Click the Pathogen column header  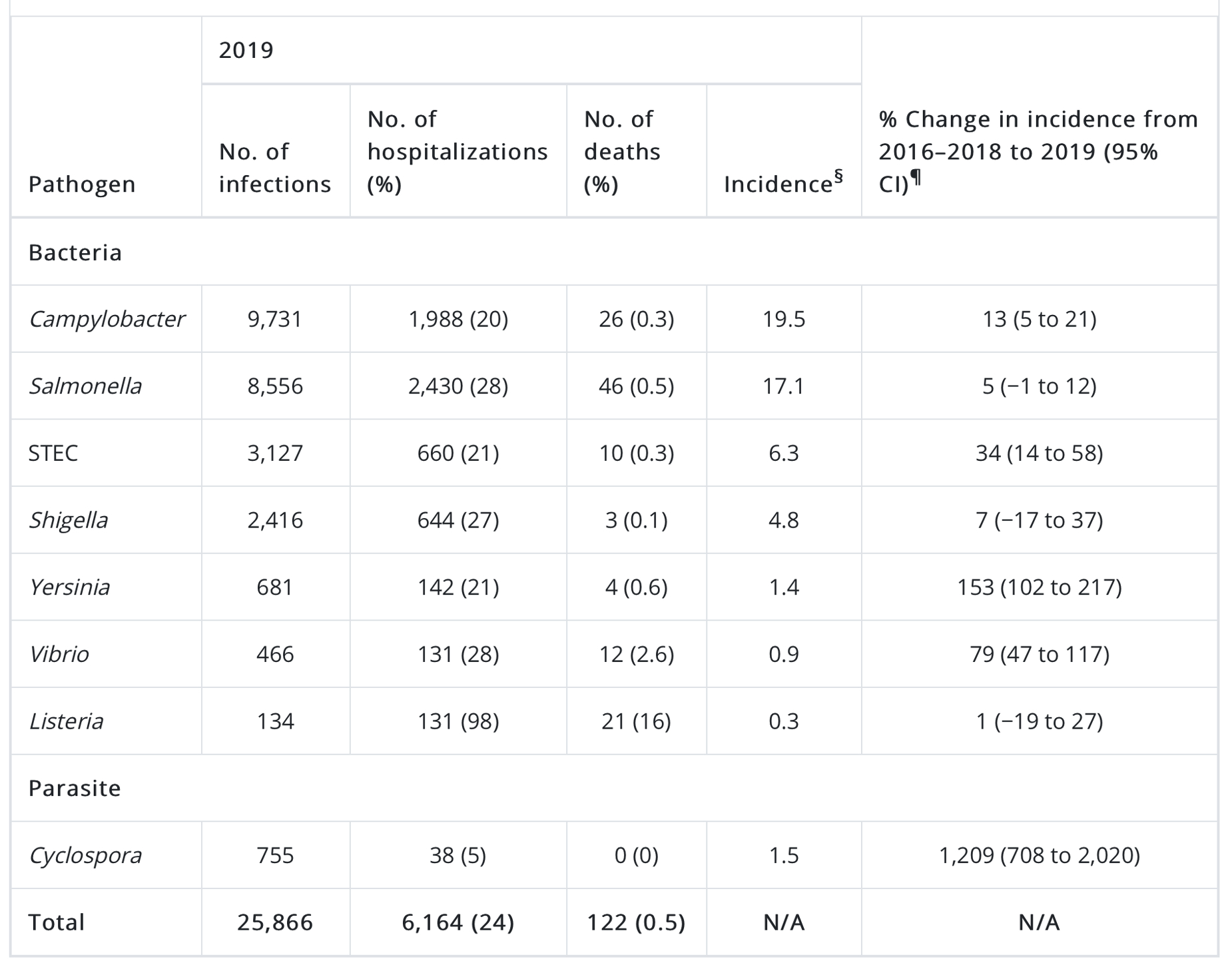click(82, 184)
